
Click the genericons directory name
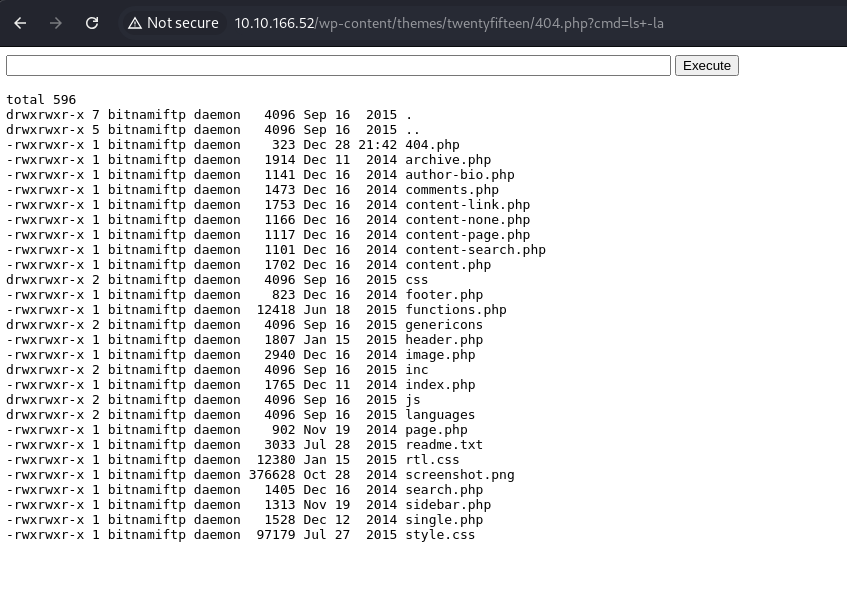[x=444, y=325]
